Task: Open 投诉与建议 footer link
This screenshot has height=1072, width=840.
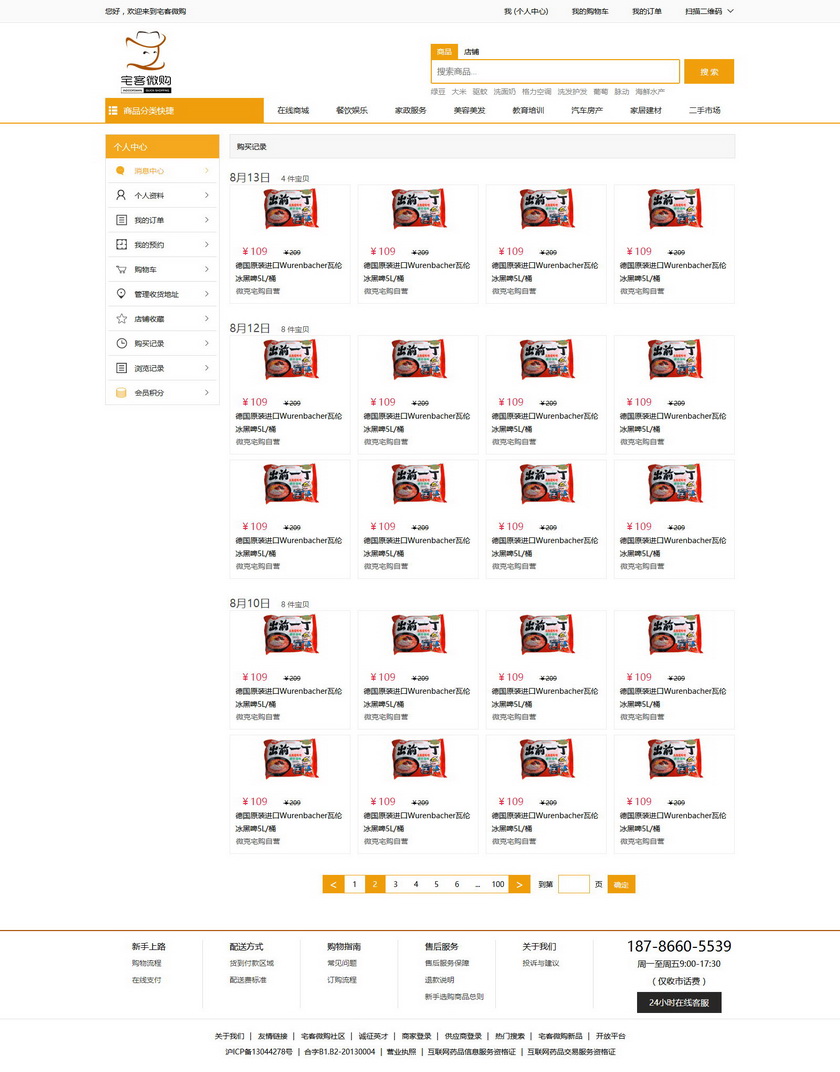Action: point(541,963)
